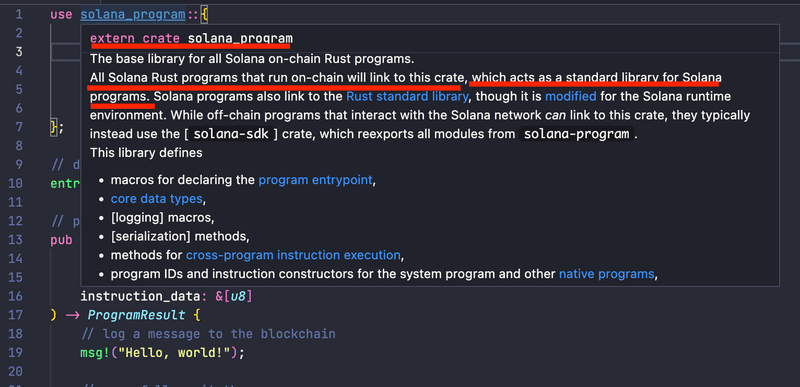Open the Rust standard library link
This screenshot has width=800, height=387.
407,96
